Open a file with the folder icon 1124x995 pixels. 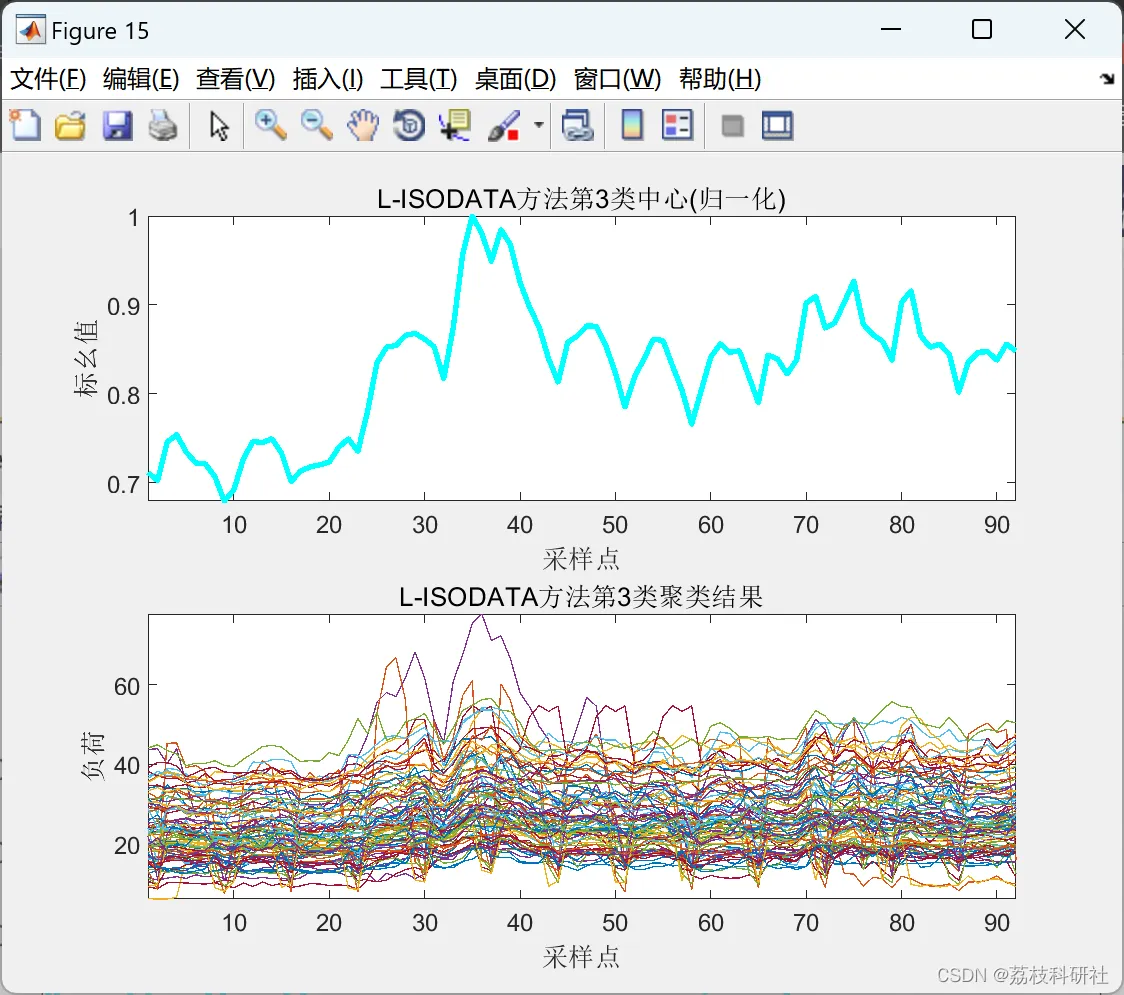point(70,125)
